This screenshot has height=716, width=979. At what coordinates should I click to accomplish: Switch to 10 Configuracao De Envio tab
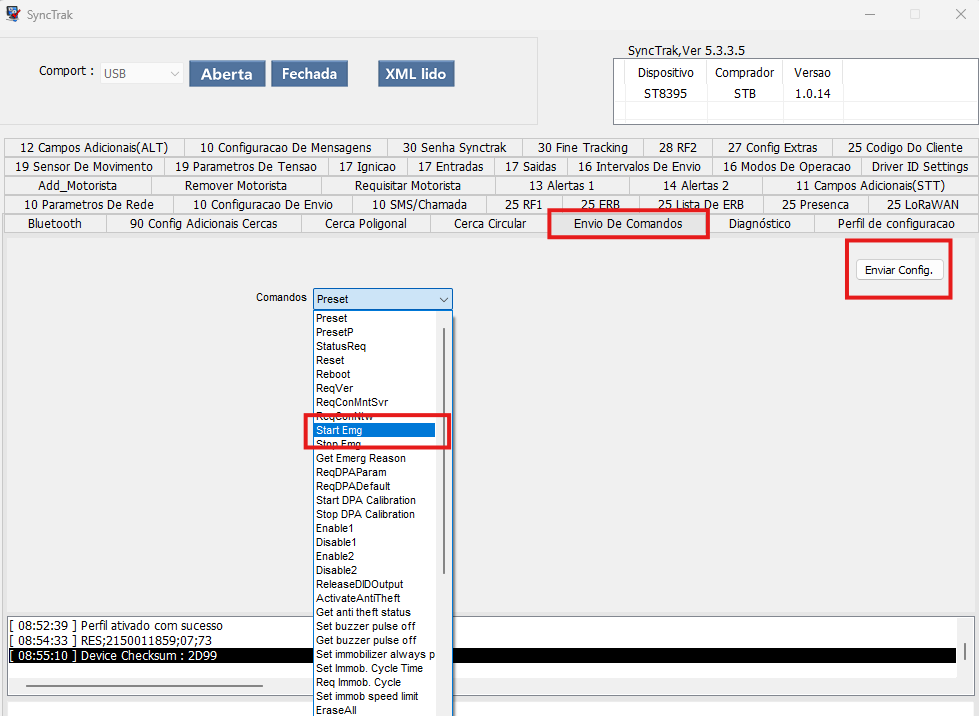263,205
